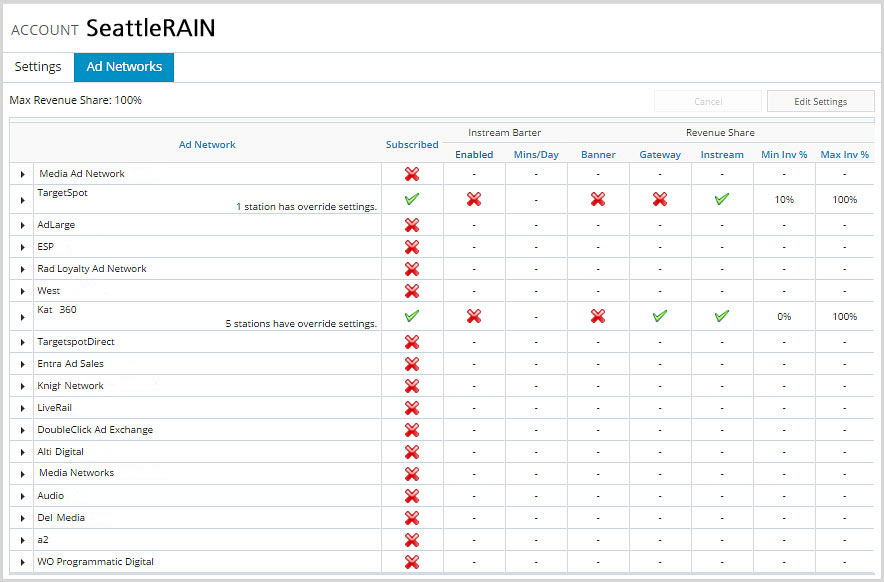The height and width of the screenshot is (582, 884).
Task: Click the red X subscribed icon for LiveRail
Action: 411,408
